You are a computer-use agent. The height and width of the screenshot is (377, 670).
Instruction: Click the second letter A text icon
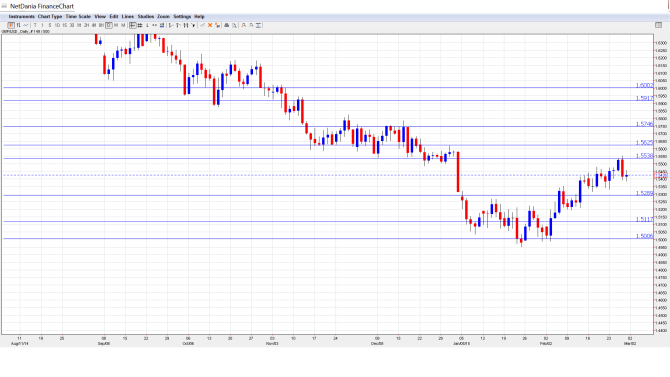pos(251,25)
